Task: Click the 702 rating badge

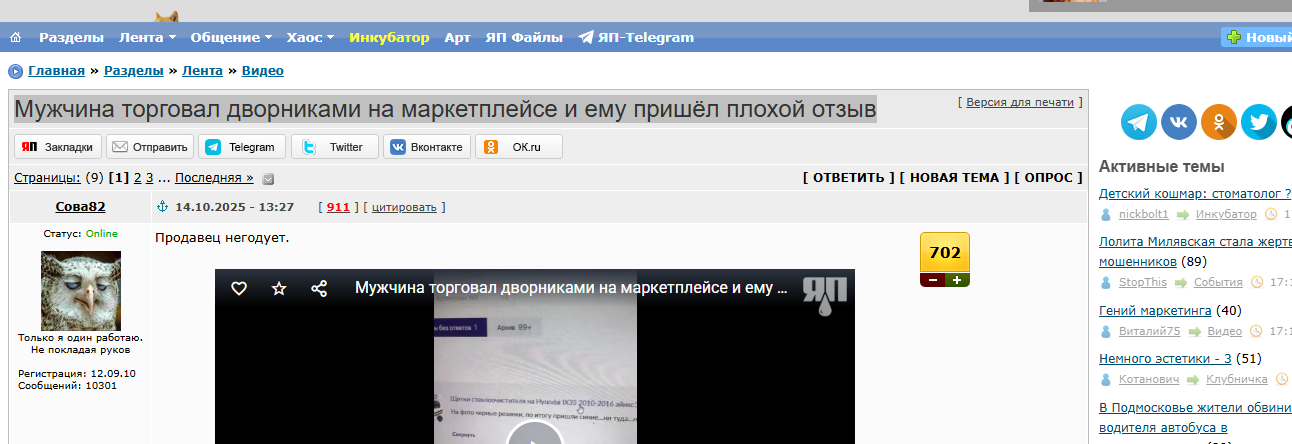Action: 945,253
